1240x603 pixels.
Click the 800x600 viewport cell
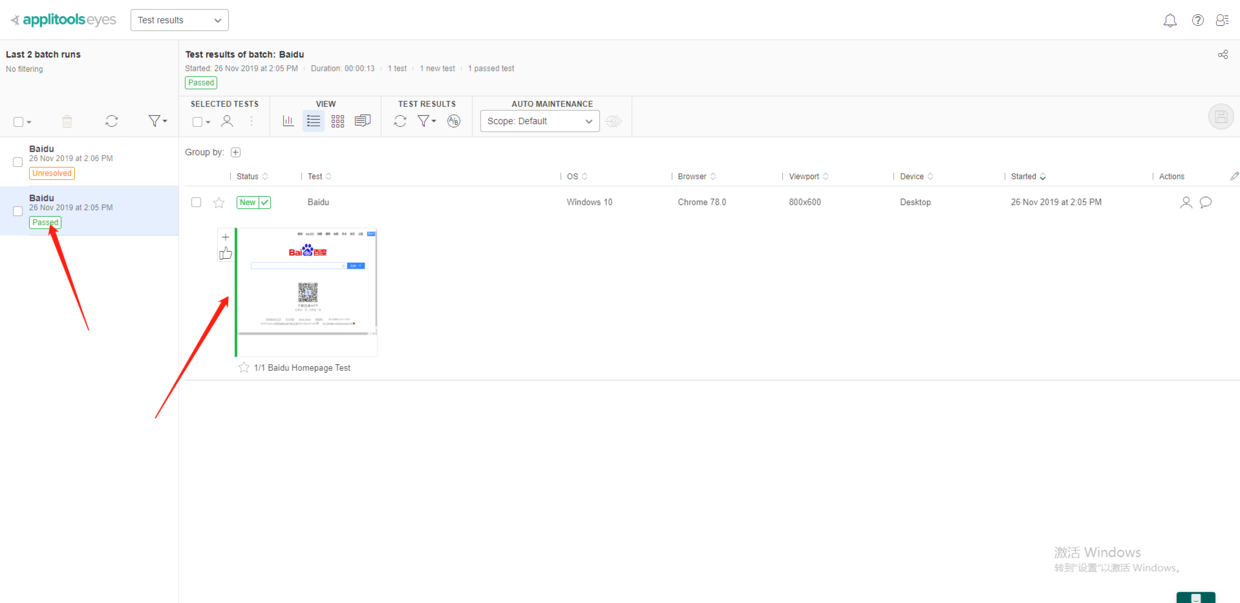[x=805, y=202]
